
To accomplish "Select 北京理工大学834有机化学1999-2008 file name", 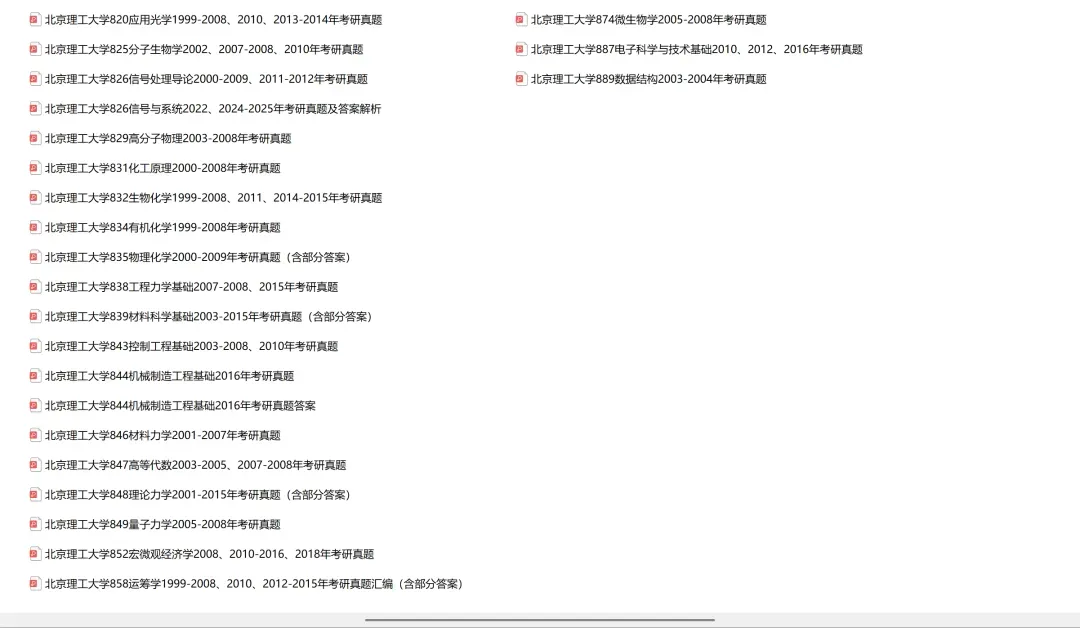I will tap(163, 227).
